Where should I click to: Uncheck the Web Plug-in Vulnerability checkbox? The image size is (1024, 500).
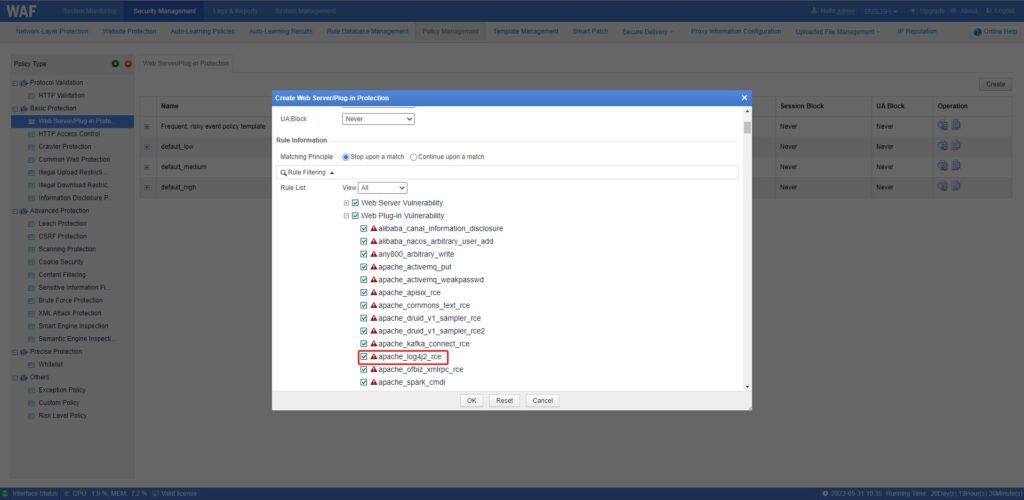click(x=355, y=215)
